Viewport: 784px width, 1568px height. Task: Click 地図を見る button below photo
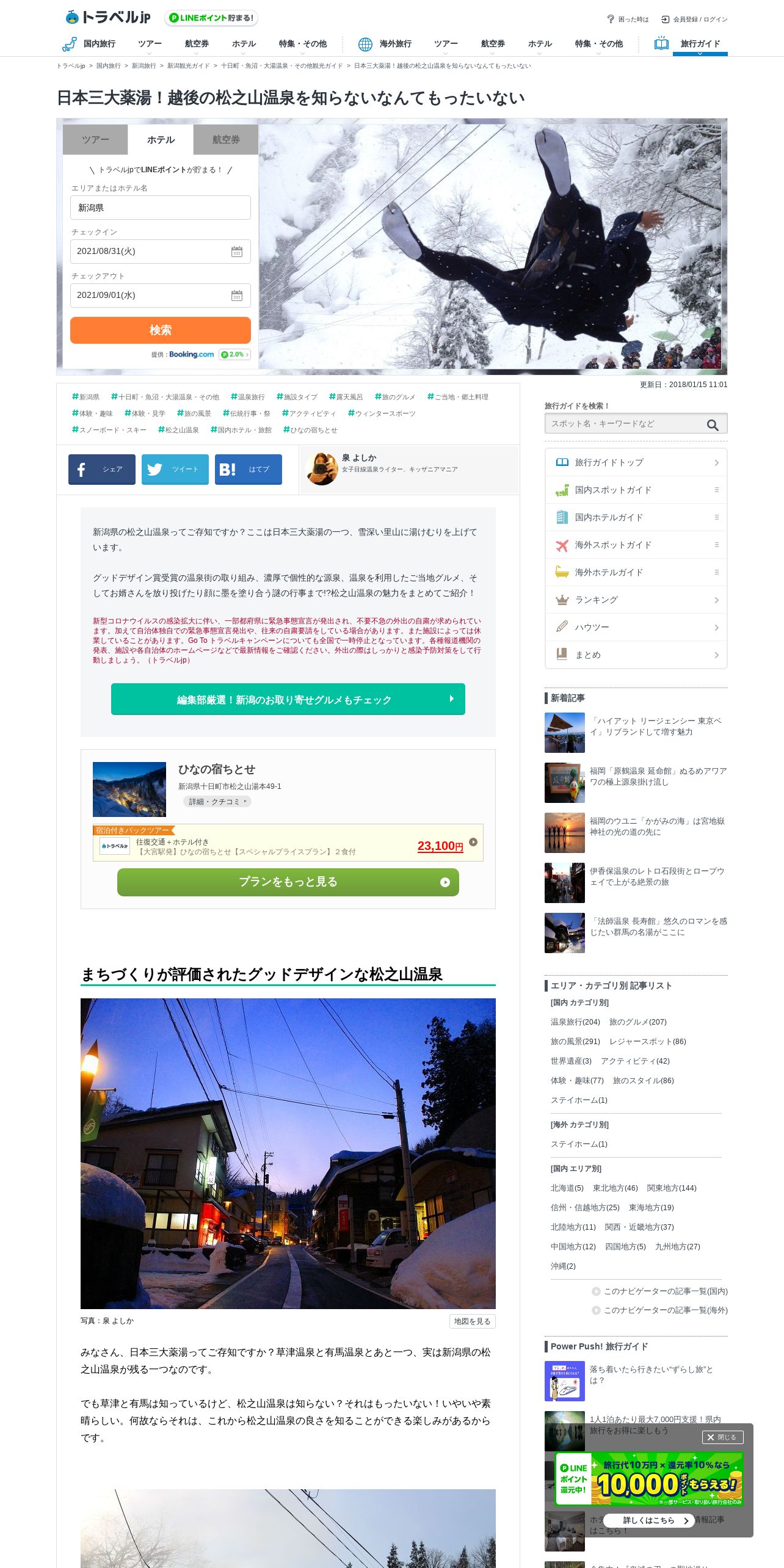tap(472, 1321)
